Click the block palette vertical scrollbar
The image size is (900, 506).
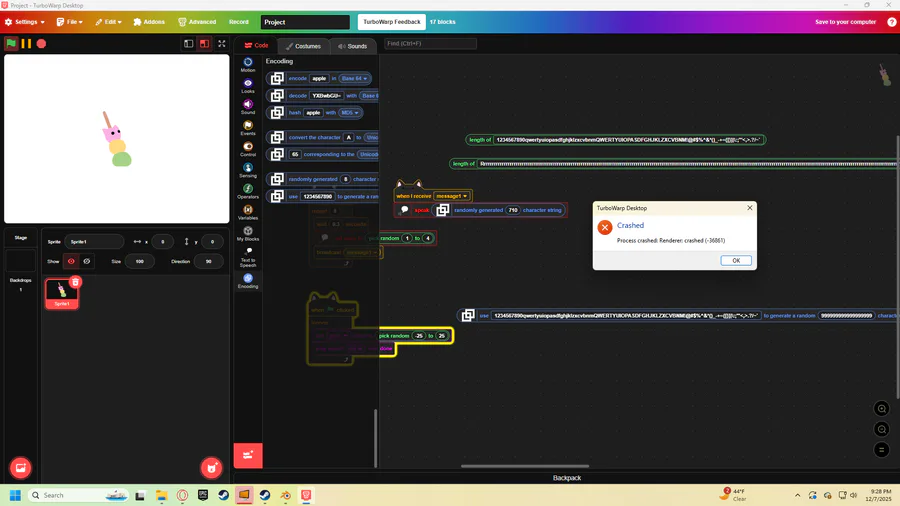pos(375,438)
